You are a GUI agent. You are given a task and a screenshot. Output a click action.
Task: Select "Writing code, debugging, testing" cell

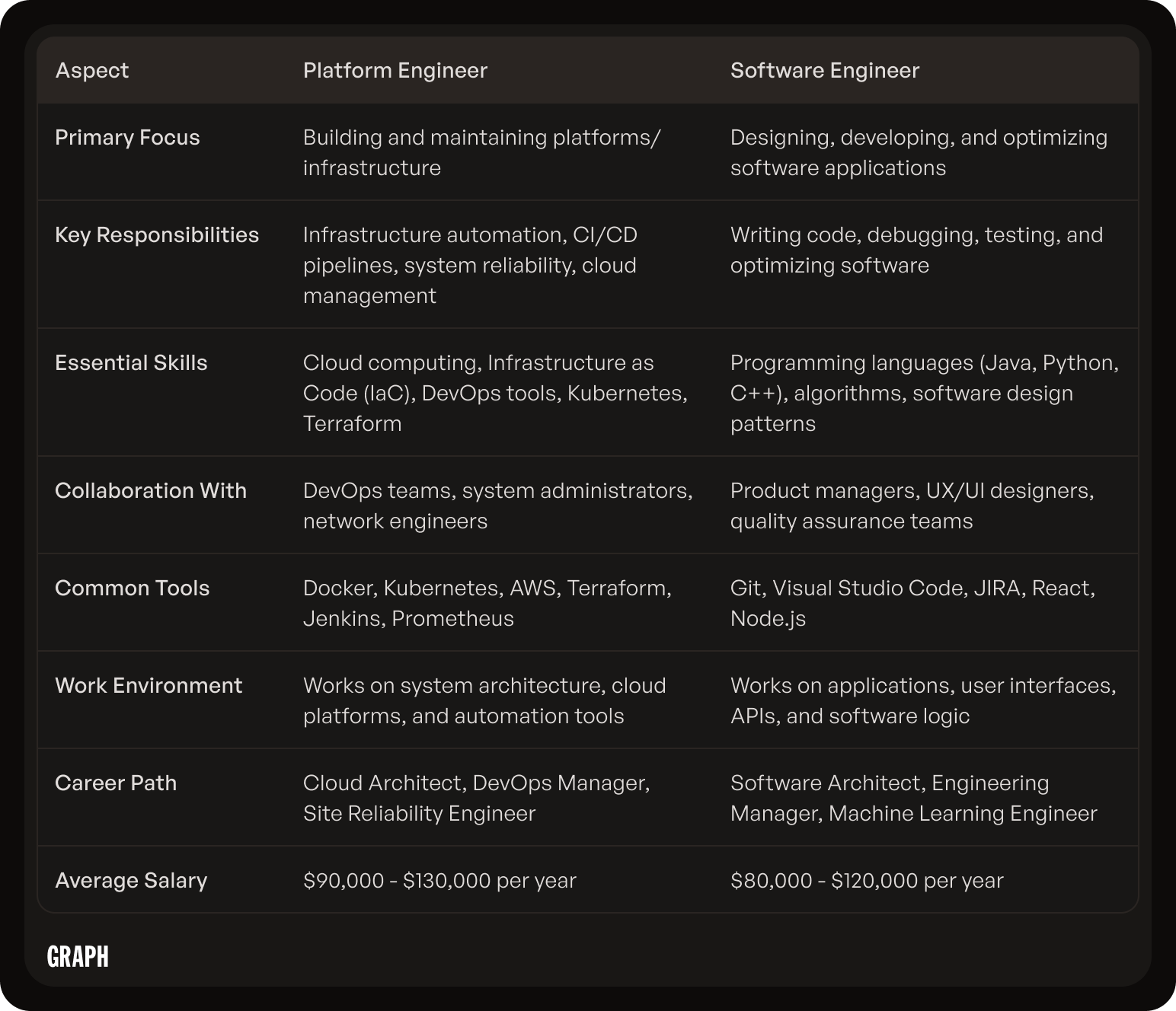[917, 250]
